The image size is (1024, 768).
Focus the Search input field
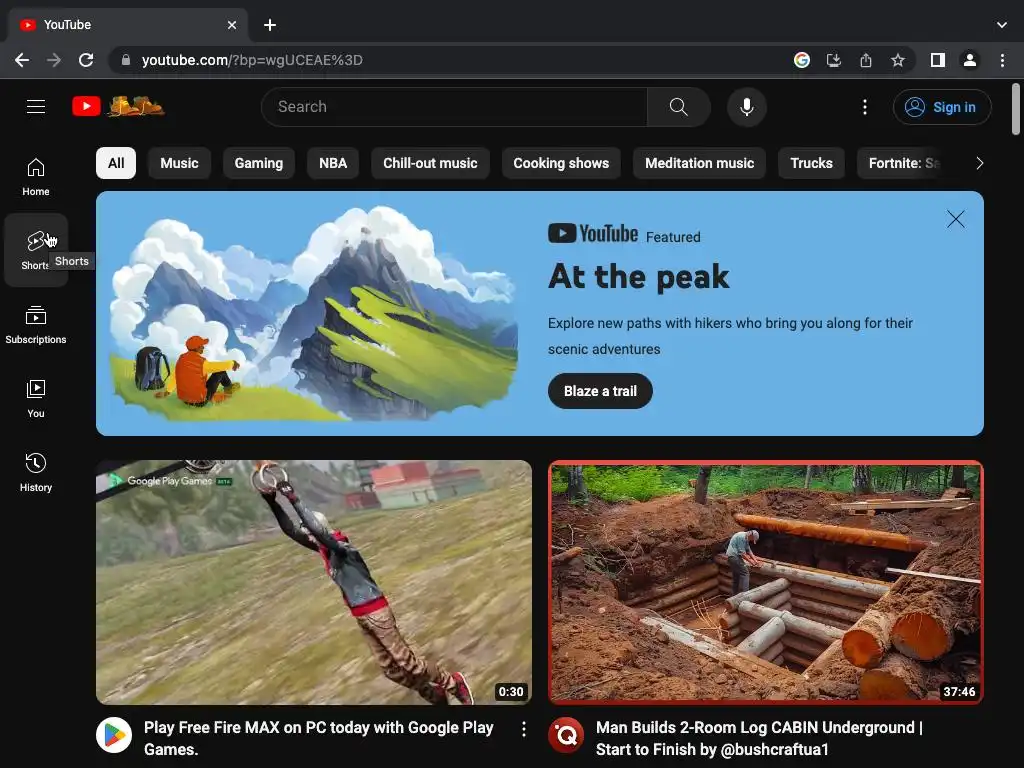pos(455,107)
